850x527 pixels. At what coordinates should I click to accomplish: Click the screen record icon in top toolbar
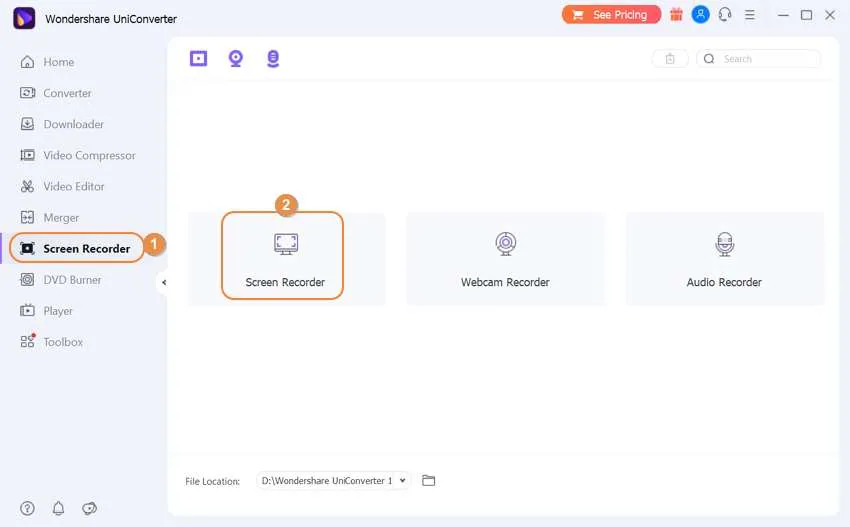point(198,58)
